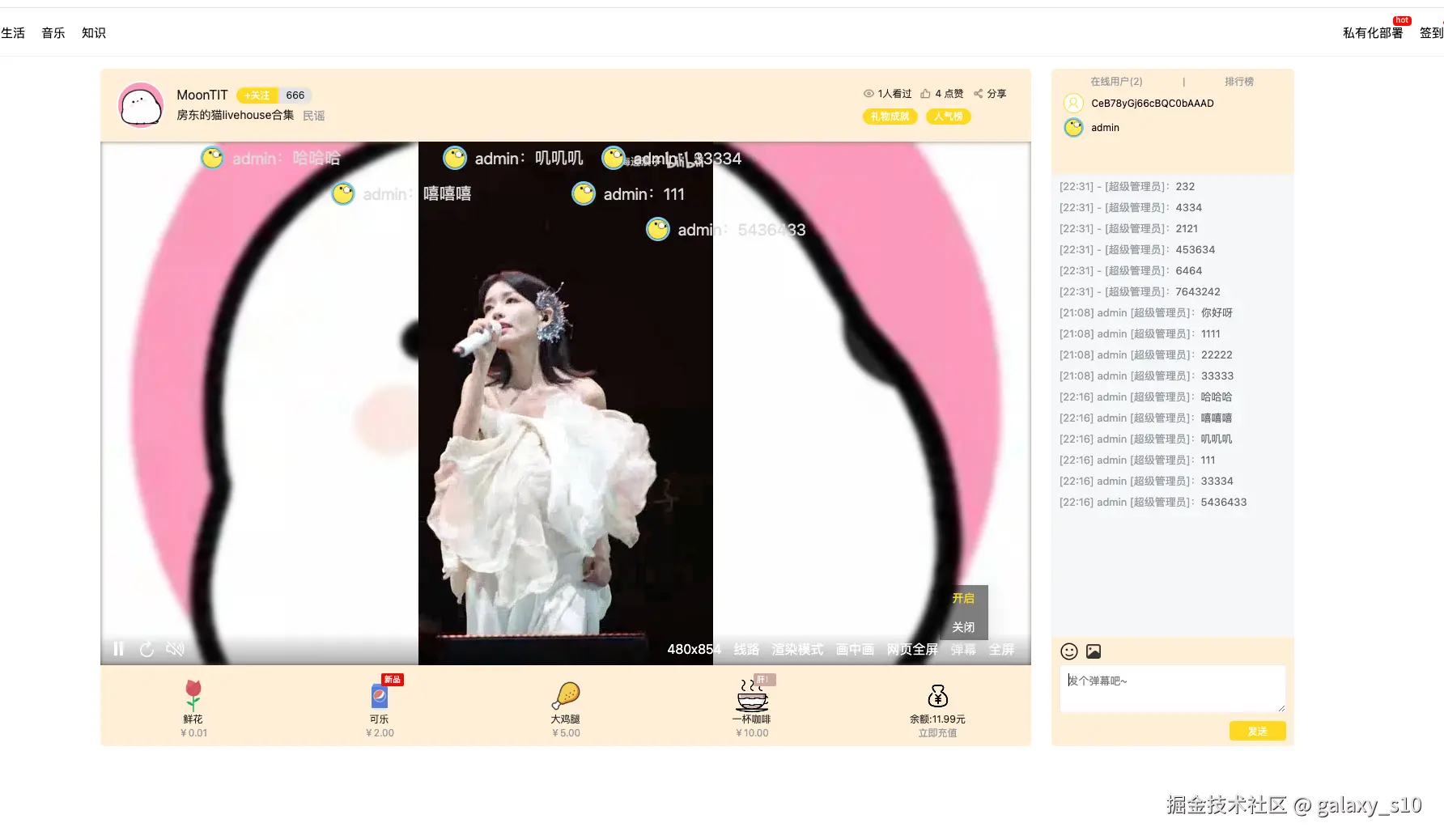Click the chat message ending in 5436433
Image resolution: width=1444 pixels, height=840 pixels.
pyautogui.click(x=1153, y=503)
